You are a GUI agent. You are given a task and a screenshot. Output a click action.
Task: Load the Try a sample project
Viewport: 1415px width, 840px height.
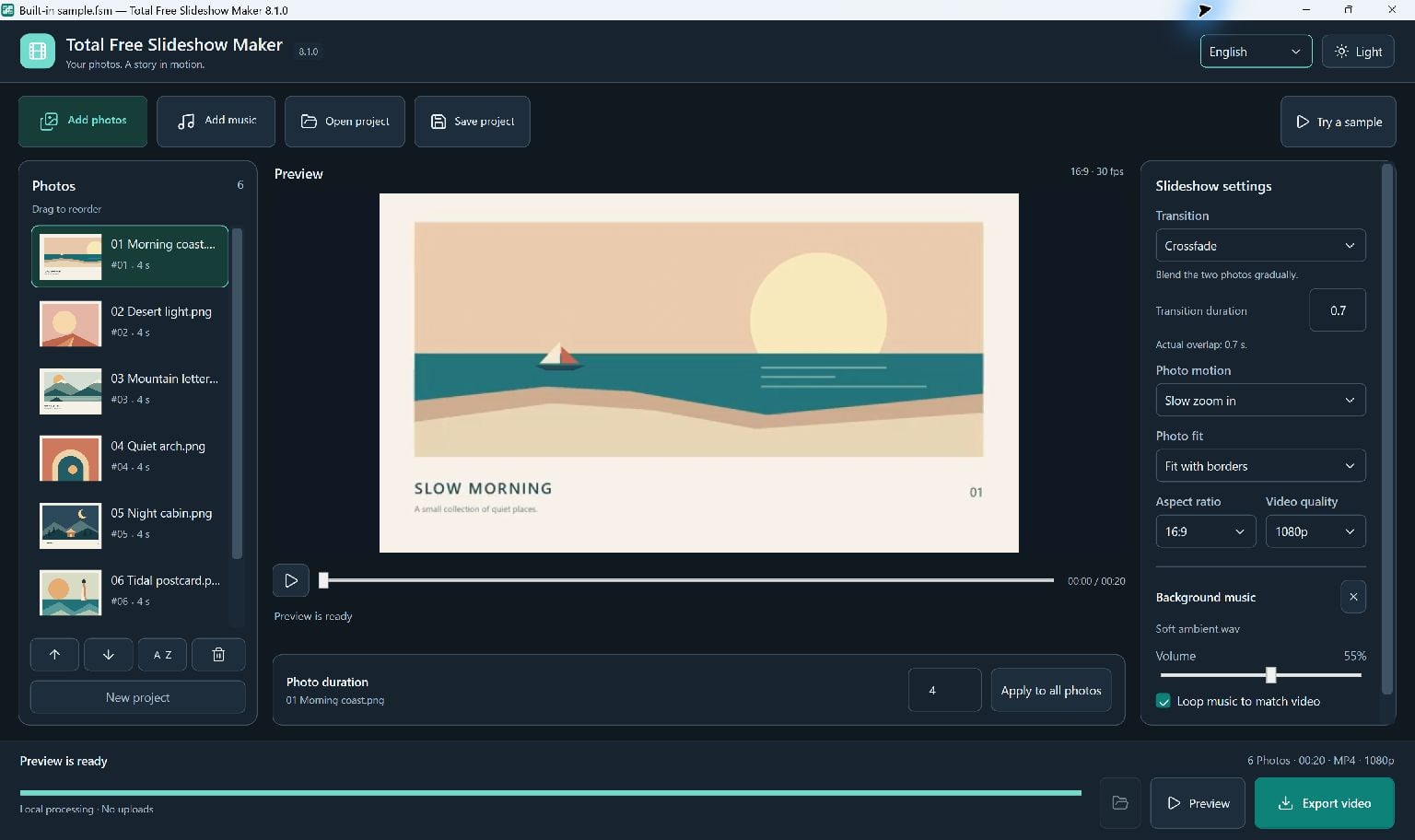(x=1338, y=122)
